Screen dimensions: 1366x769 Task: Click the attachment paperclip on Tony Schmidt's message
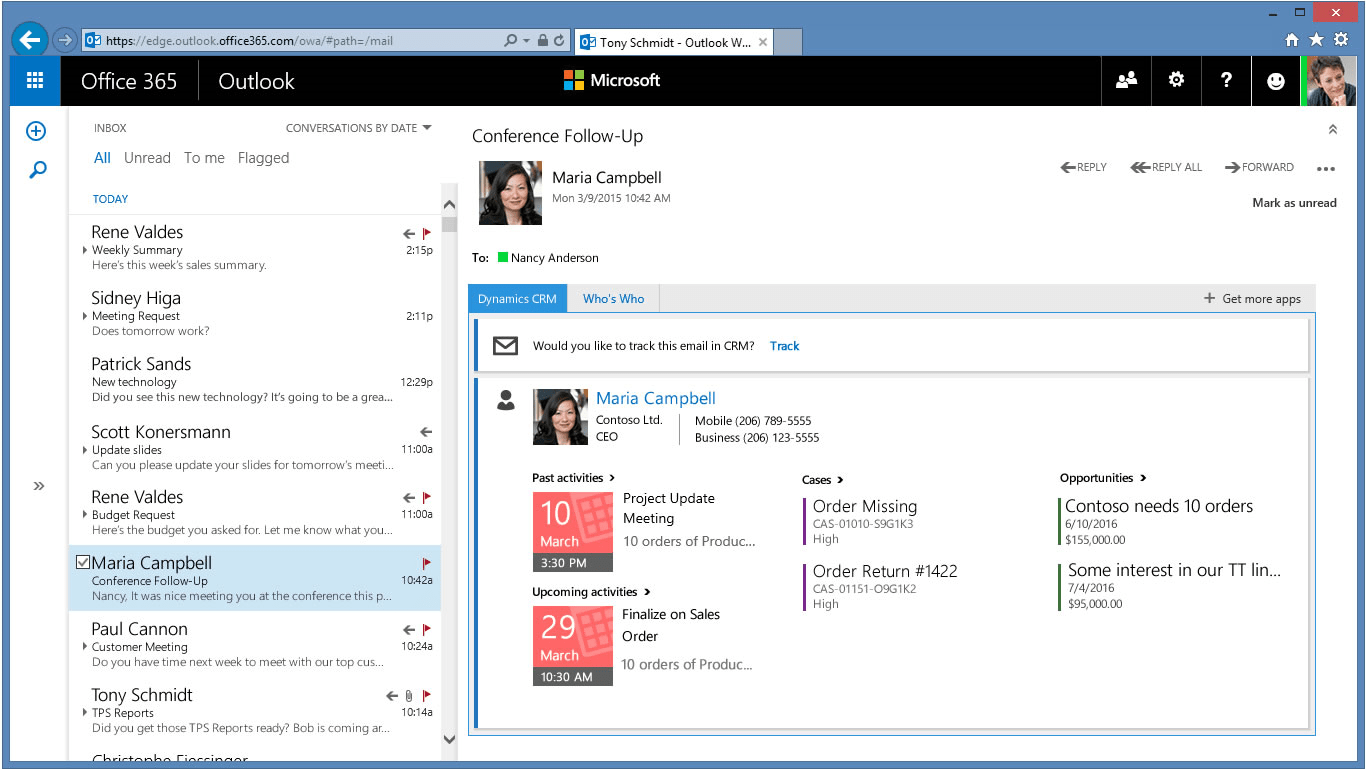pos(408,695)
